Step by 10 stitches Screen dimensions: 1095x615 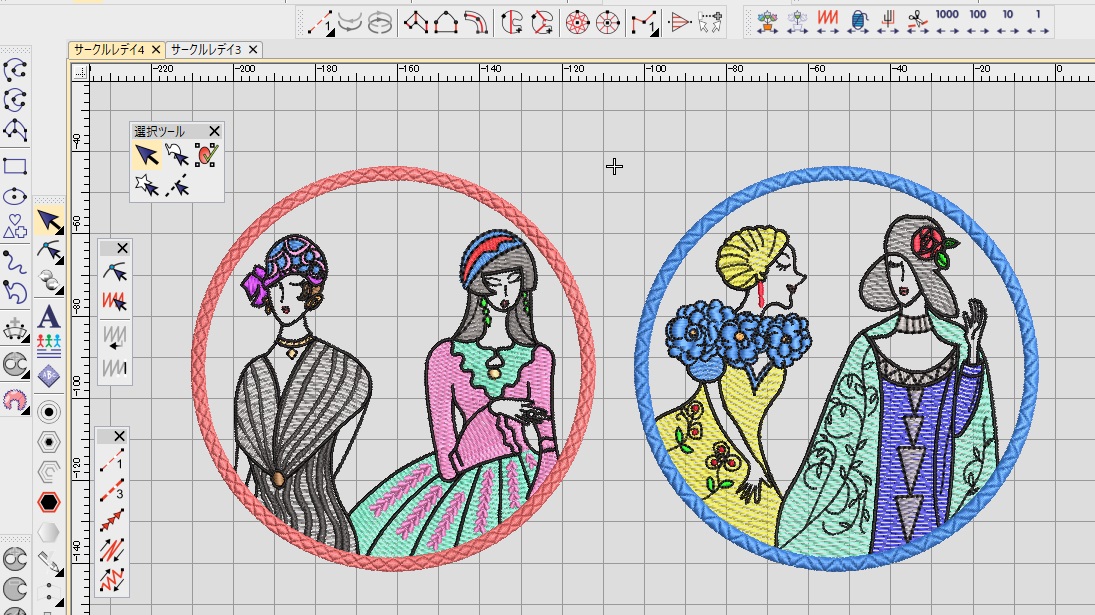(x=1008, y=22)
